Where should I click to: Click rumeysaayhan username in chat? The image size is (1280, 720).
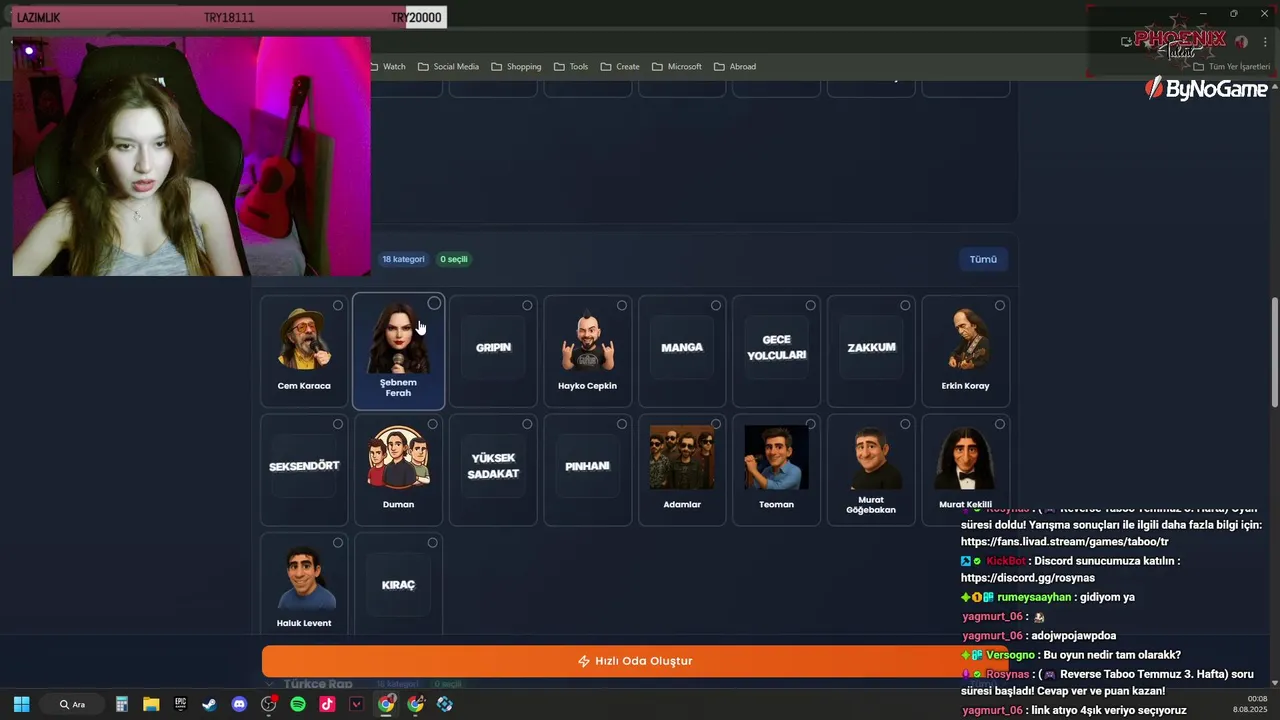(1034, 597)
